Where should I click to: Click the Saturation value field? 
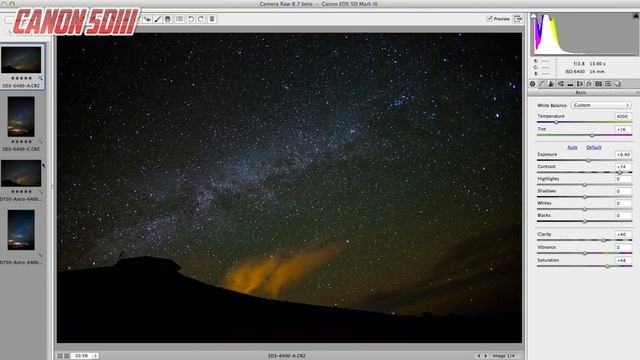pyautogui.click(x=623, y=260)
